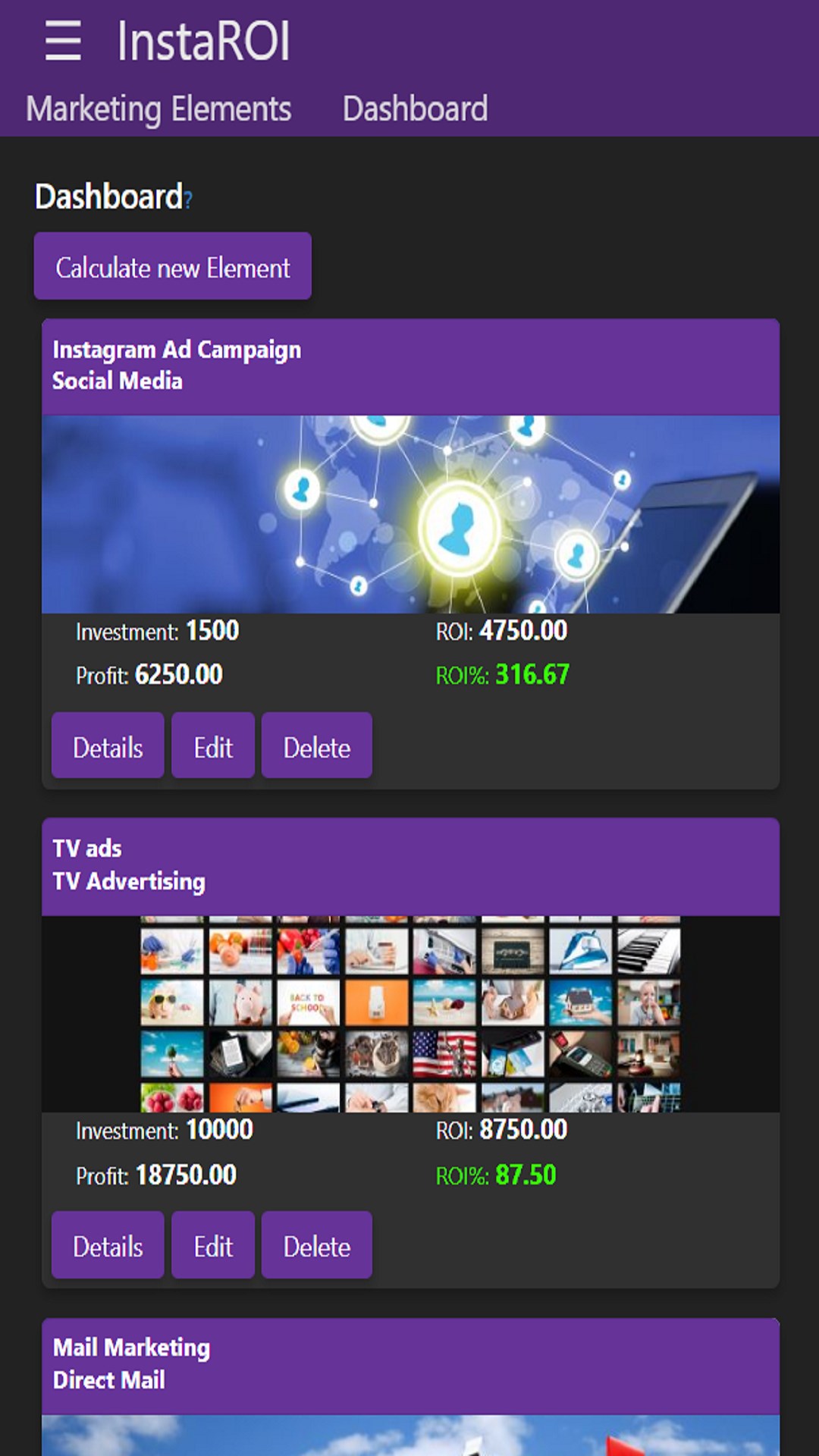Click the InstaROI app title
The width and height of the screenshot is (819, 1456).
[x=203, y=41]
